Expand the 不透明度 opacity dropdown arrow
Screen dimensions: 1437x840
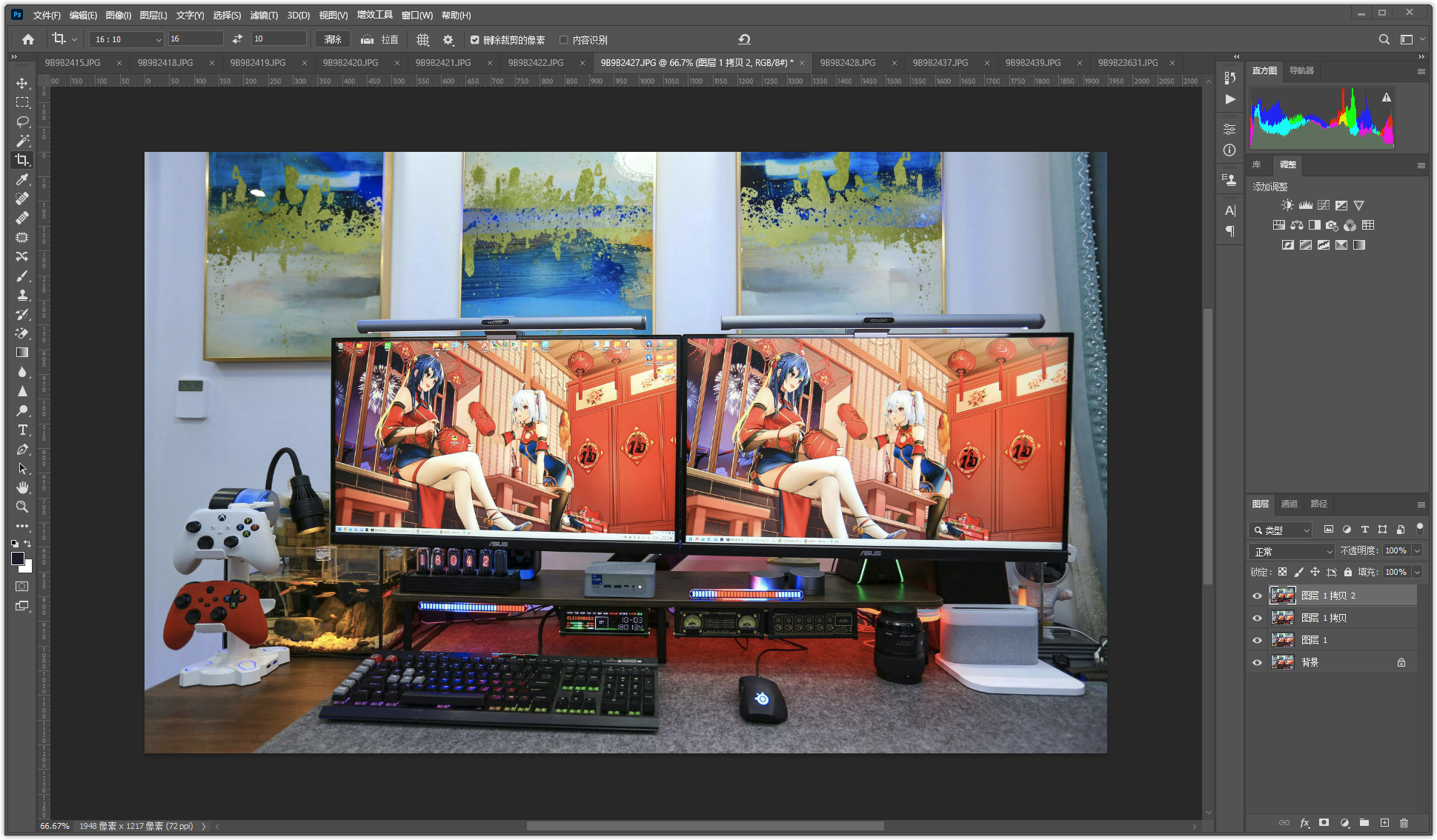(x=1417, y=551)
